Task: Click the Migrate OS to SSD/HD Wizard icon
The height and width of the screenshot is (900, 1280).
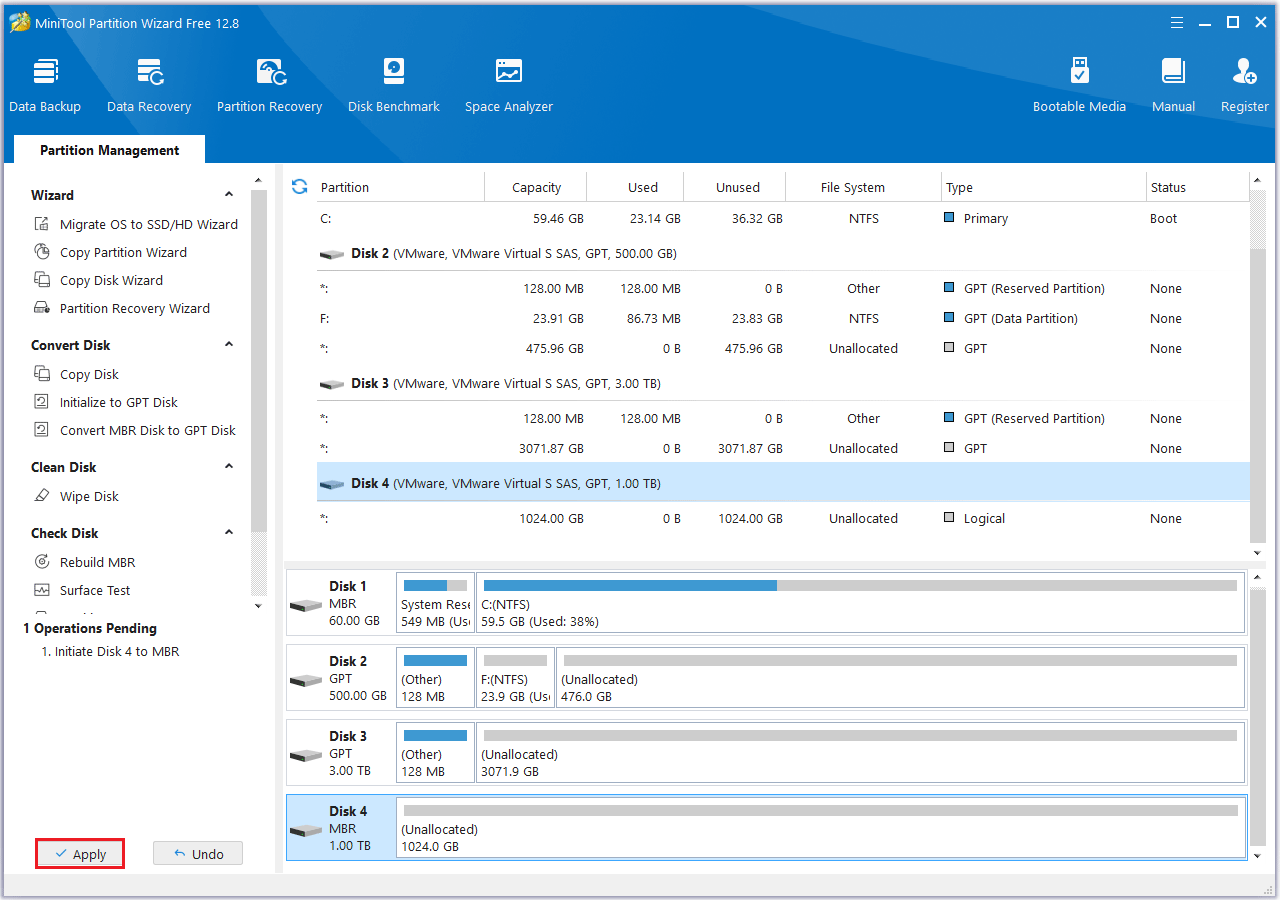Action: (42, 224)
